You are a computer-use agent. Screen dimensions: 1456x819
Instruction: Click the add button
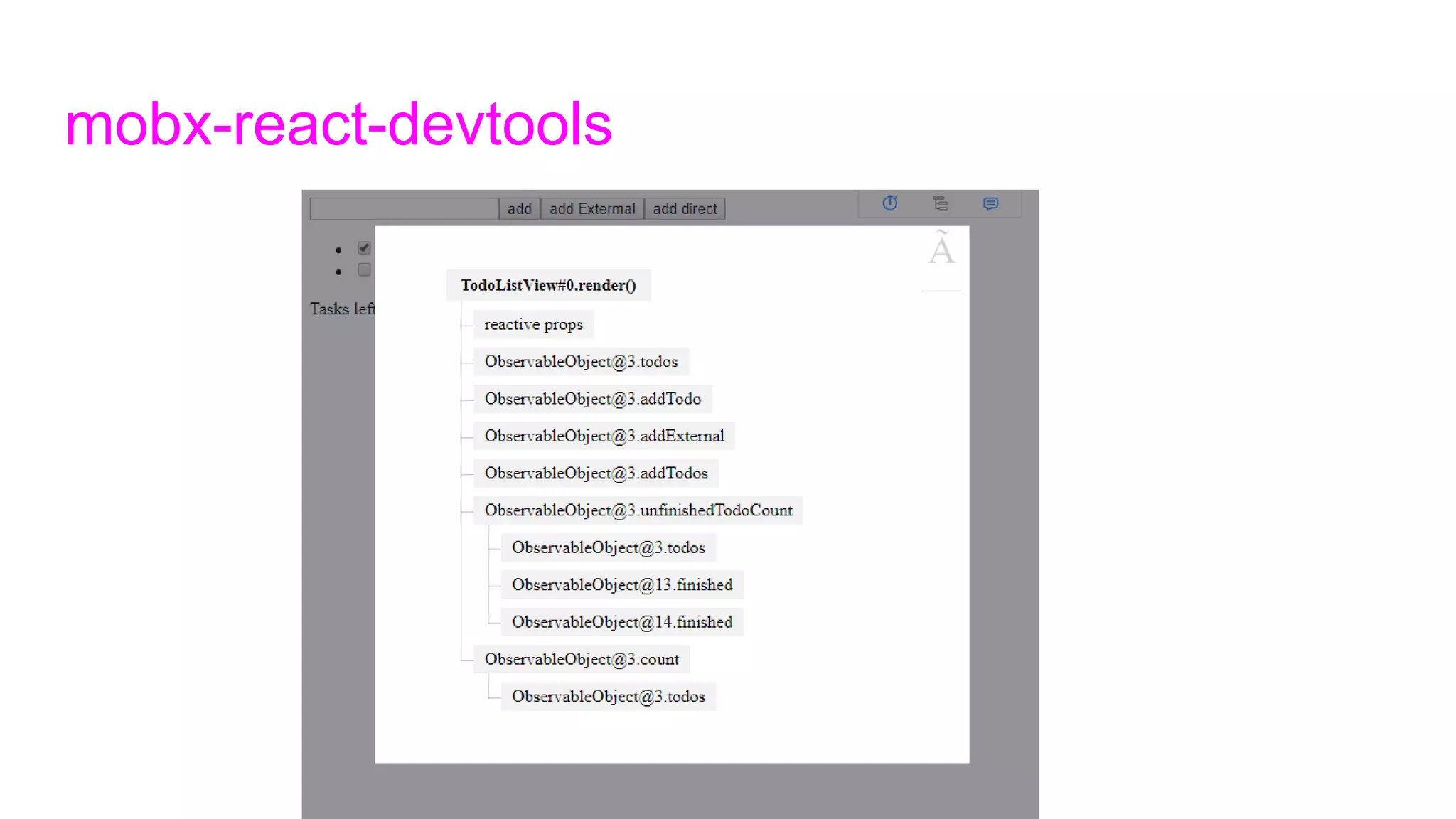(520, 208)
